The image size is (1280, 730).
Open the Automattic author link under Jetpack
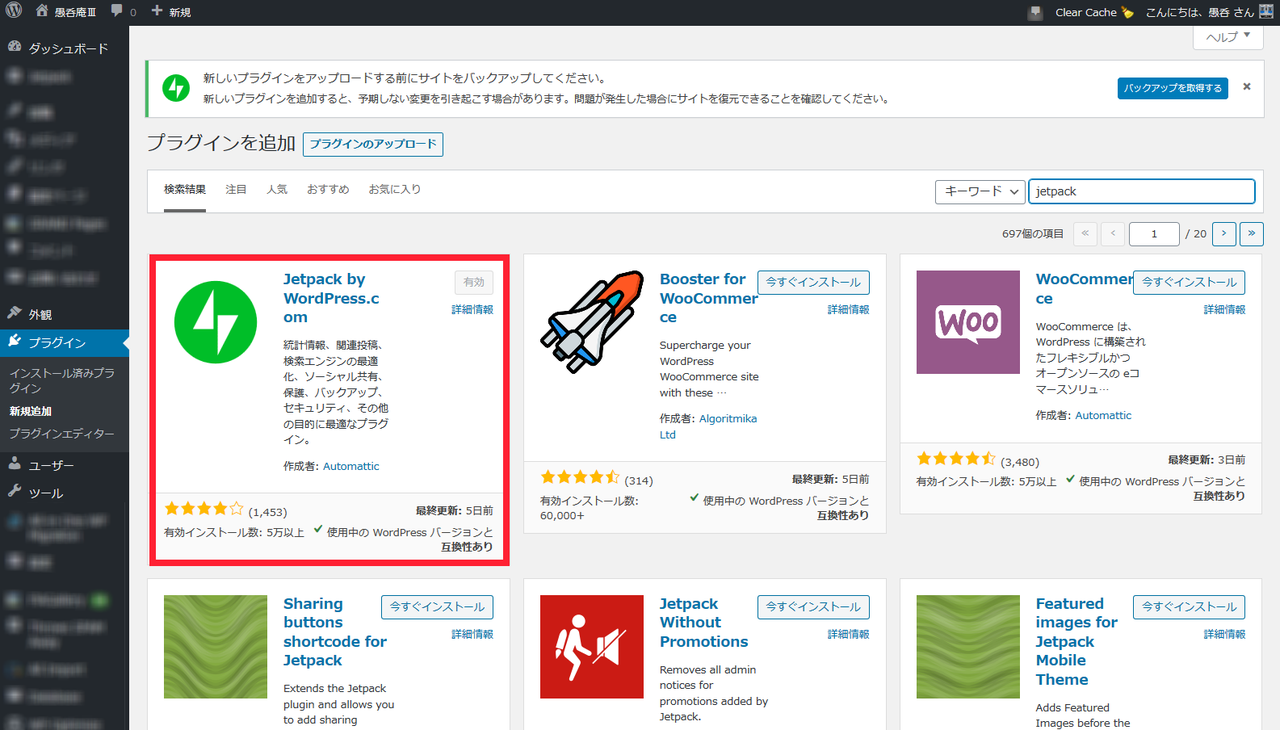(351, 466)
